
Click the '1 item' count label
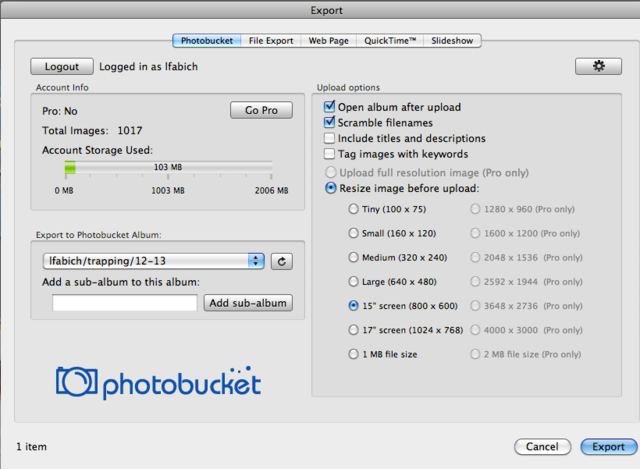point(31,447)
